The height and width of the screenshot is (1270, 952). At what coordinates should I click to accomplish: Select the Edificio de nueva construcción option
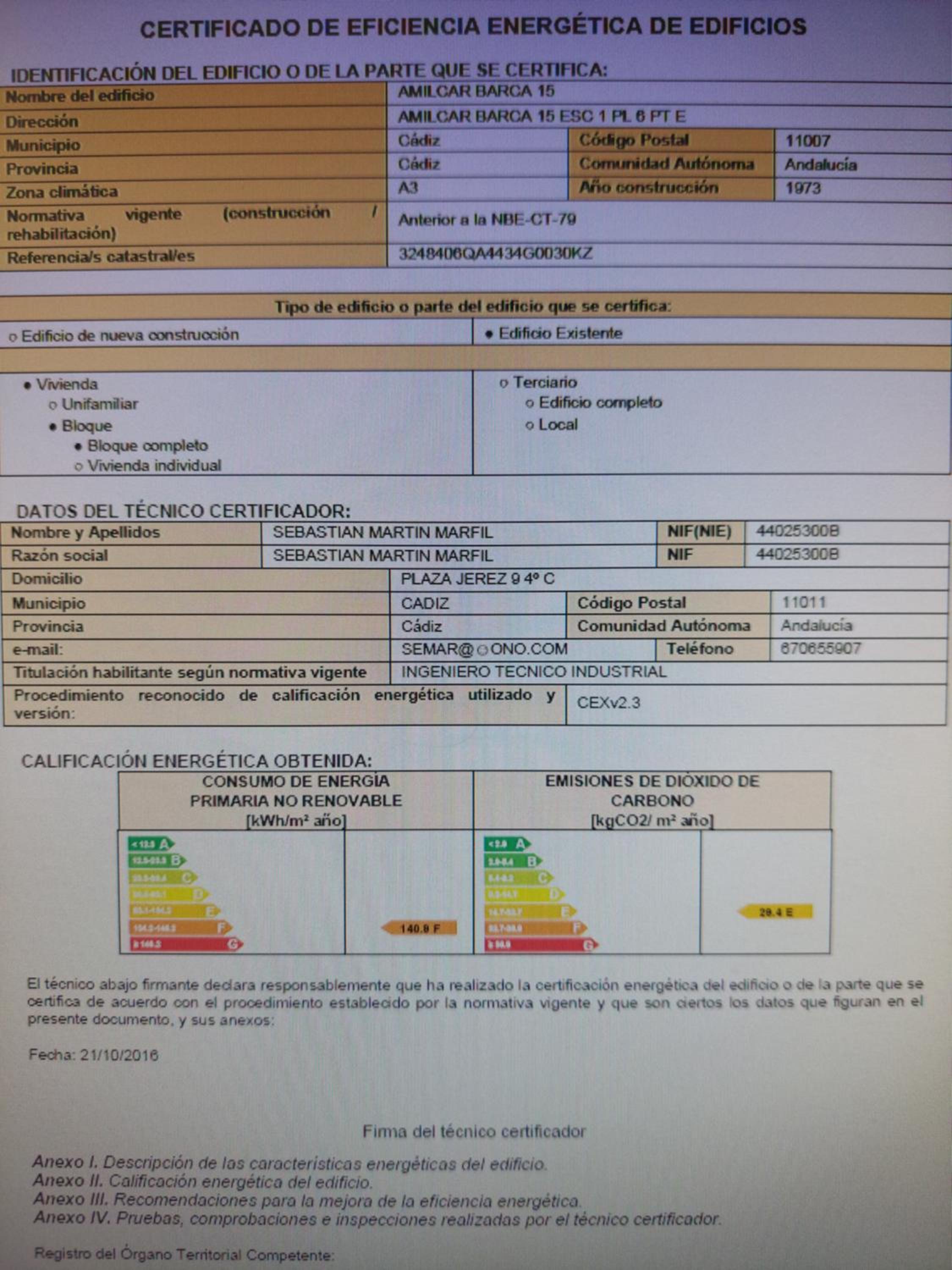pos(124,335)
